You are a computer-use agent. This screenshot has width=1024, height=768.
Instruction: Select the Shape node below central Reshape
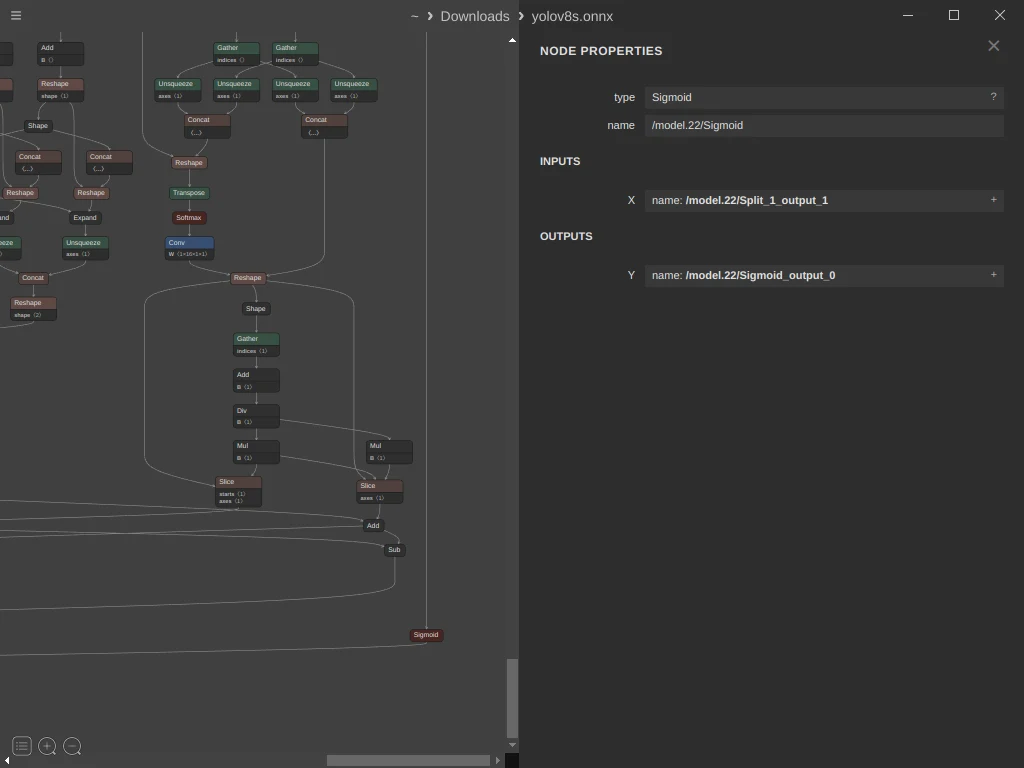point(256,308)
